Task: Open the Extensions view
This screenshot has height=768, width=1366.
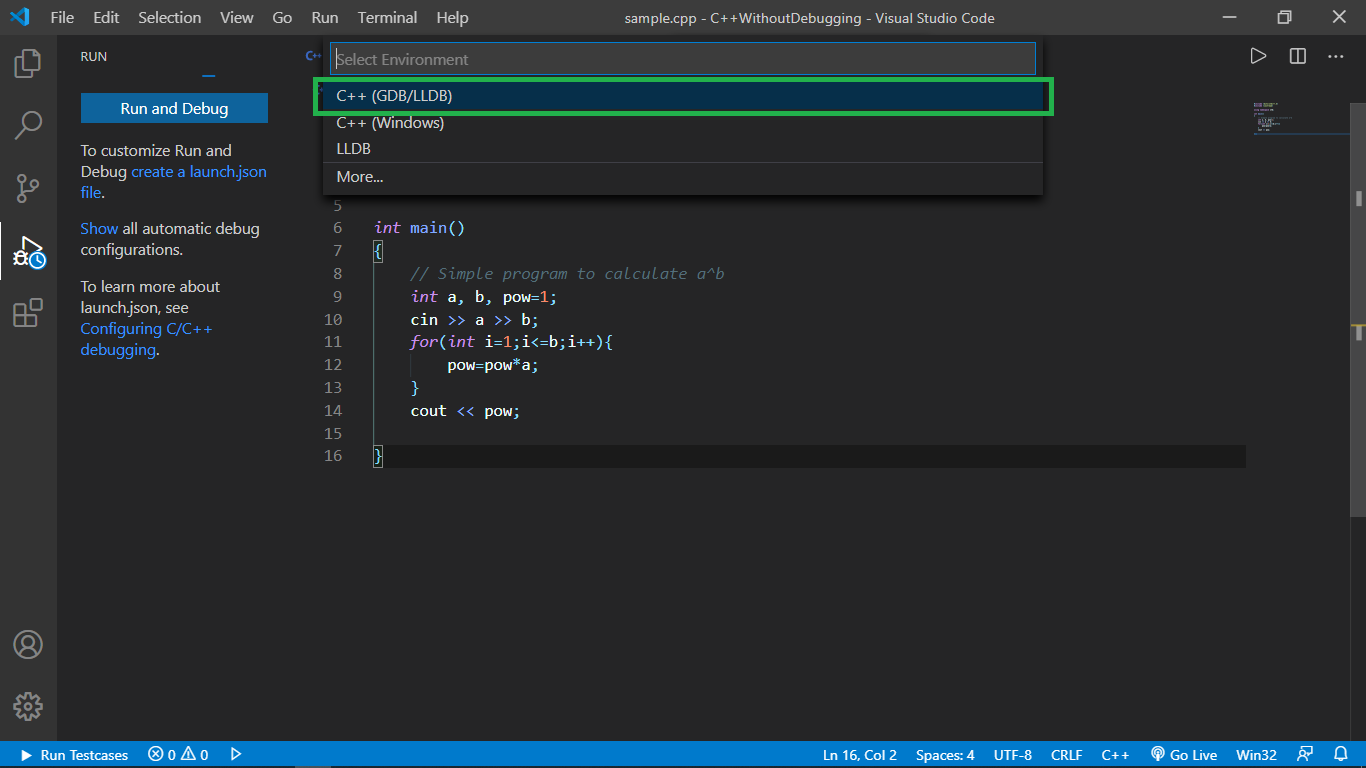Action: pos(28,313)
